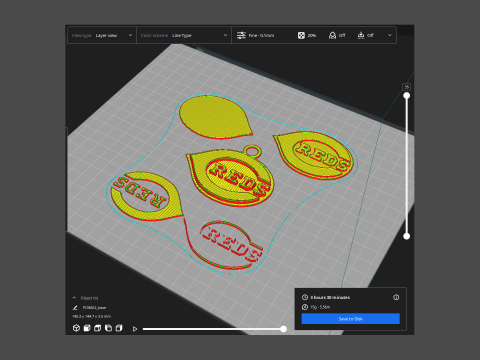Select the front view cube icon
Screen dimensions: 480x360
point(87,328)
